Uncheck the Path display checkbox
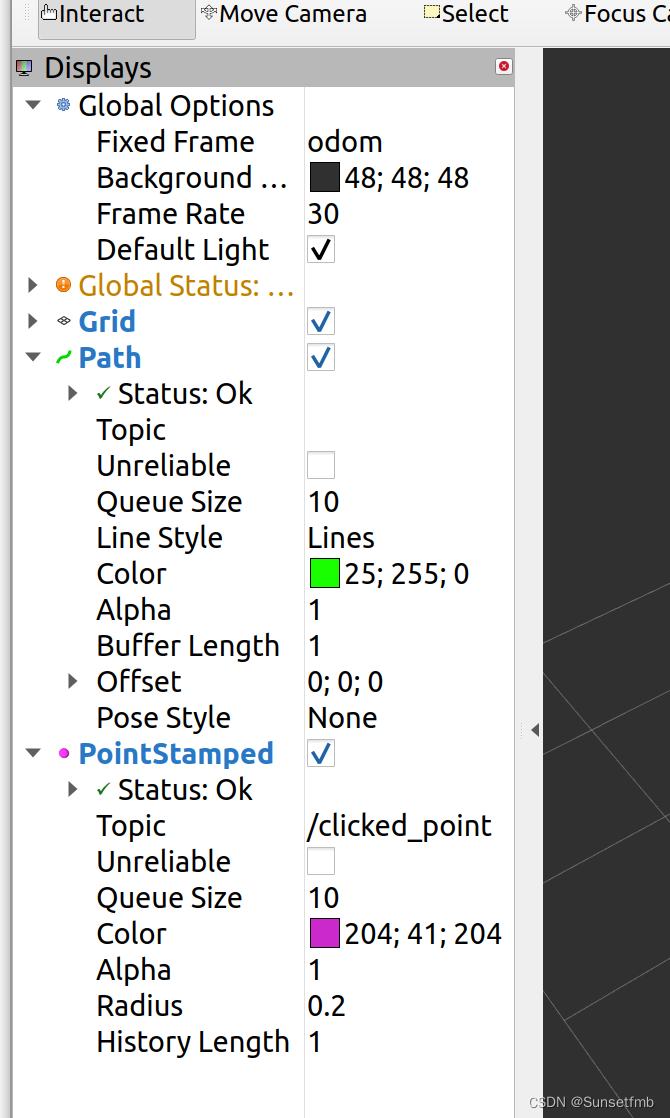 click(x=321, y=357)
